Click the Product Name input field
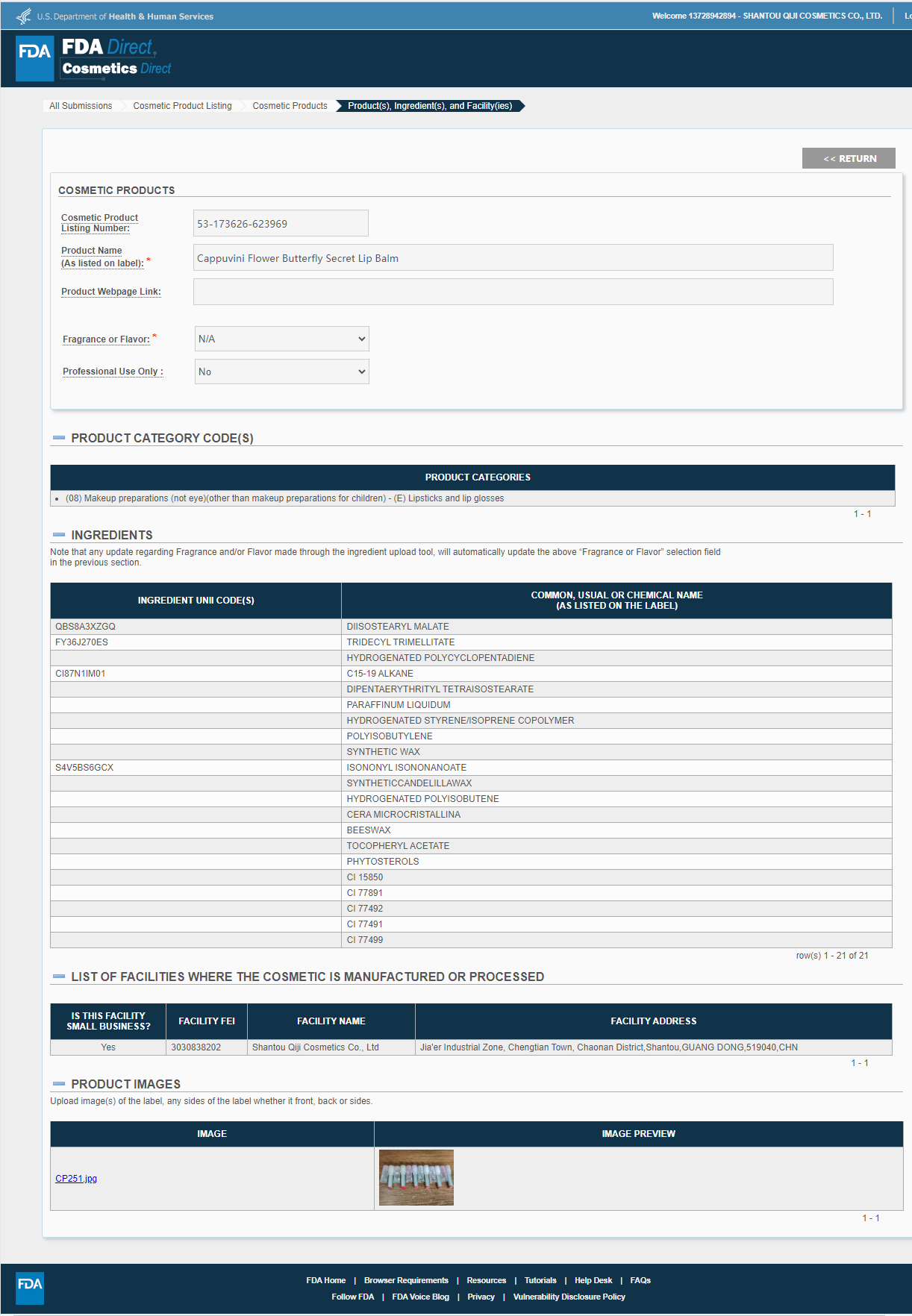This screenshot has height=1316, width=912. point(513,258)
